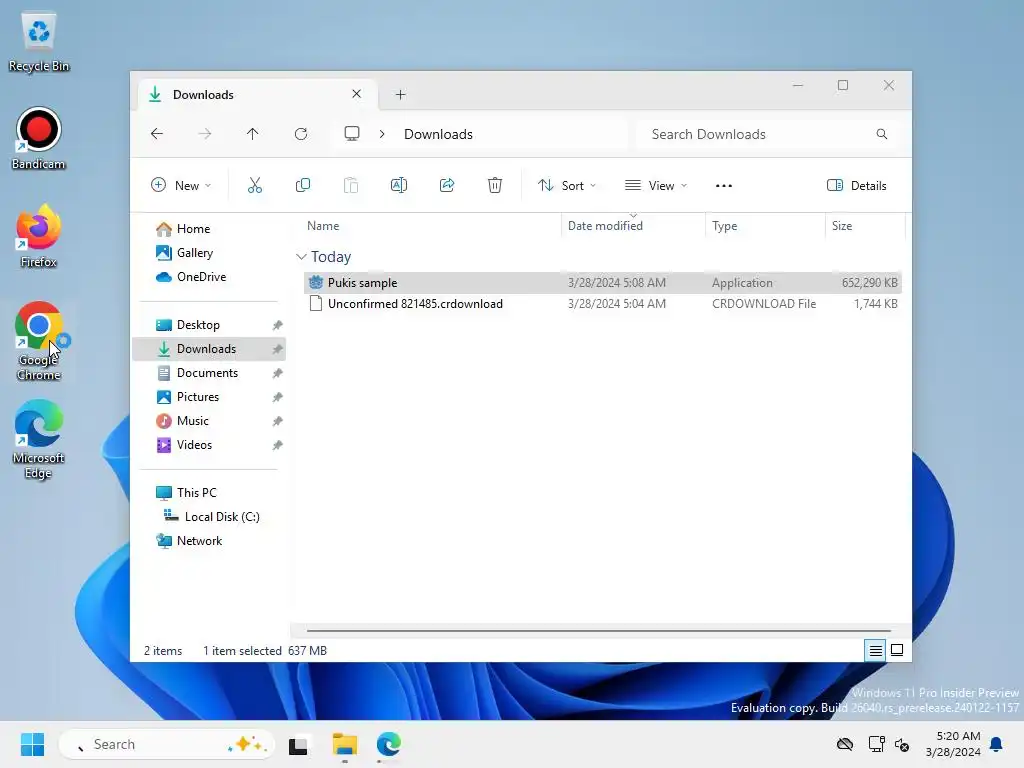Open Task View on the taskbar

click(x=298, y=744)
